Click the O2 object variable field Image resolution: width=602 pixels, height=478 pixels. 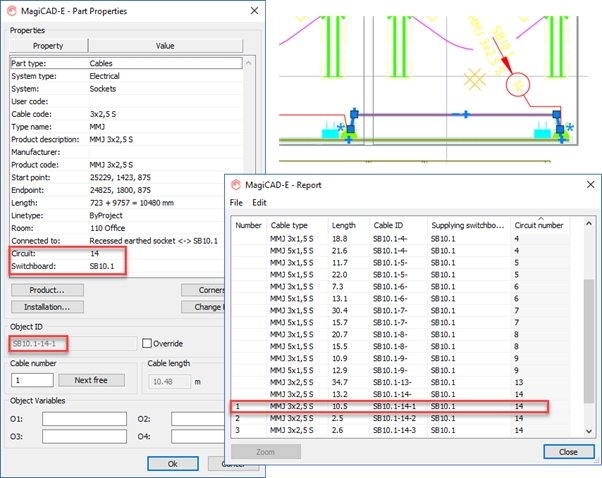(198, 419)
